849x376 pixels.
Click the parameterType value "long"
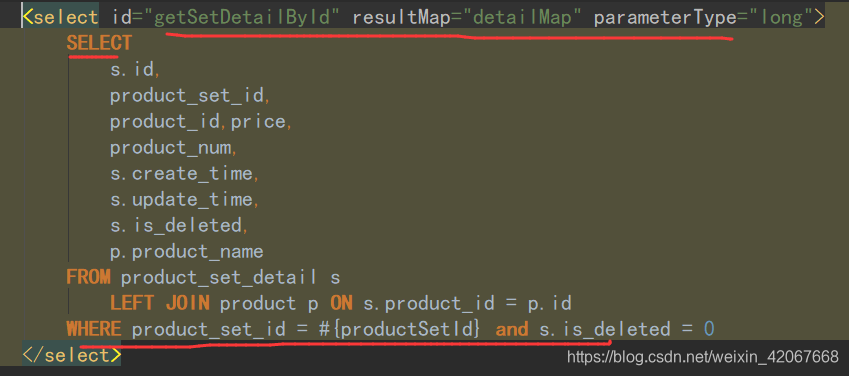(x=782, y=17)
